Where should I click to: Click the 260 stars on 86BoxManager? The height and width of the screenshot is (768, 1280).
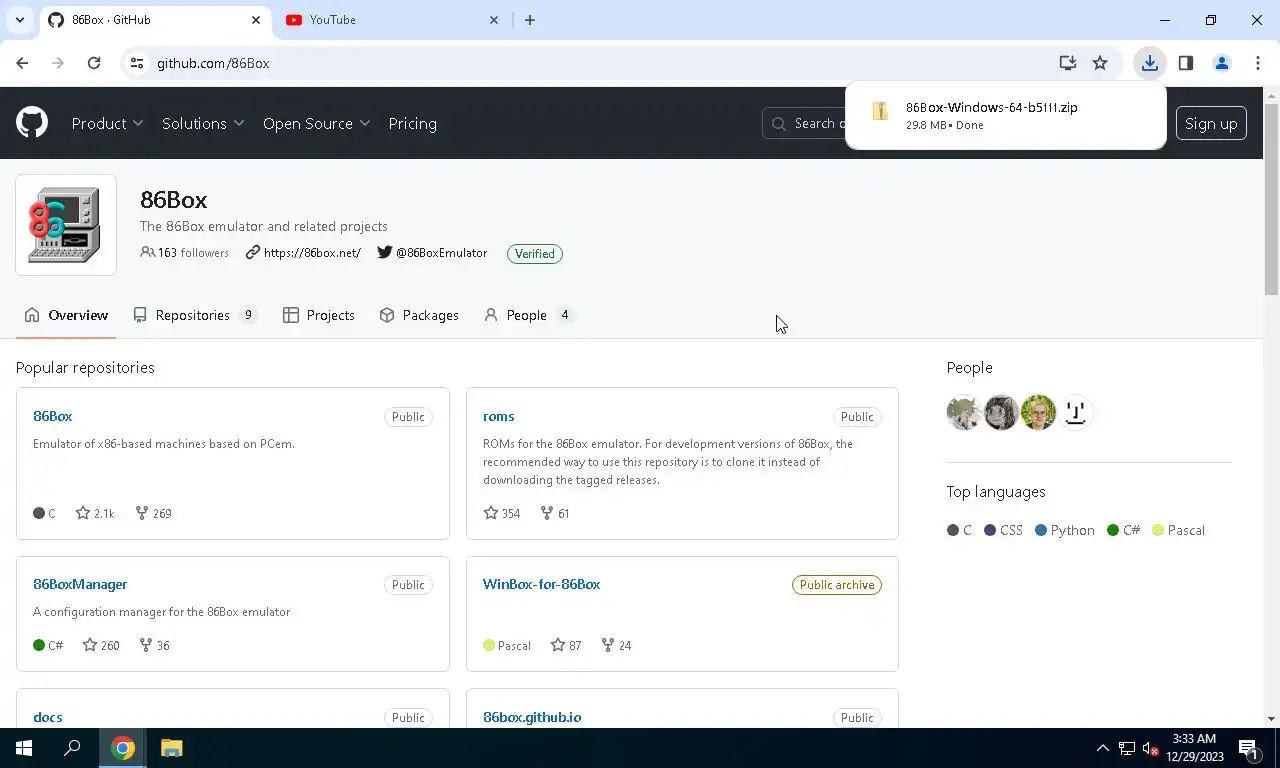pos(101,645)
